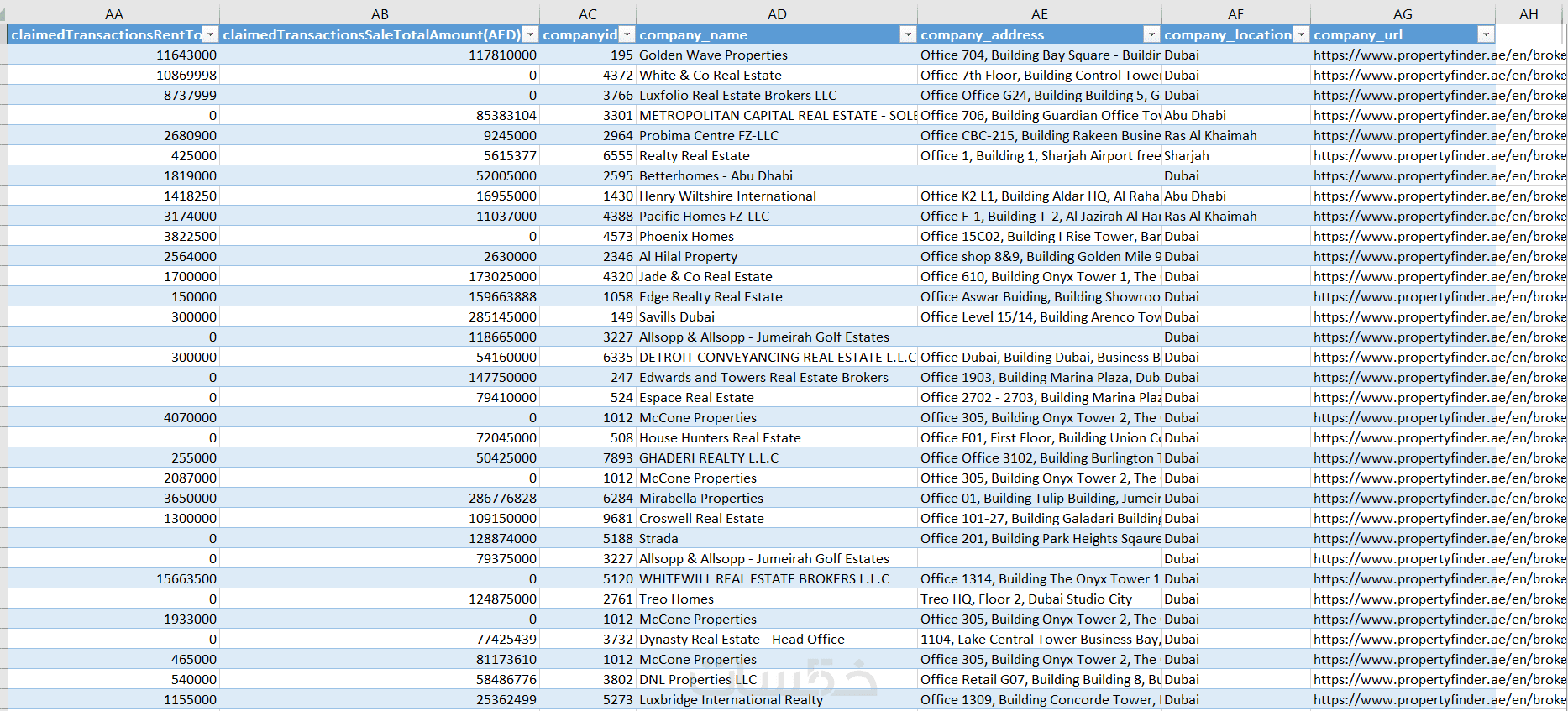Click the GHADERI REALTY L.L.C cell
This screenshot has height=711, width=1568.
(777, 457)
